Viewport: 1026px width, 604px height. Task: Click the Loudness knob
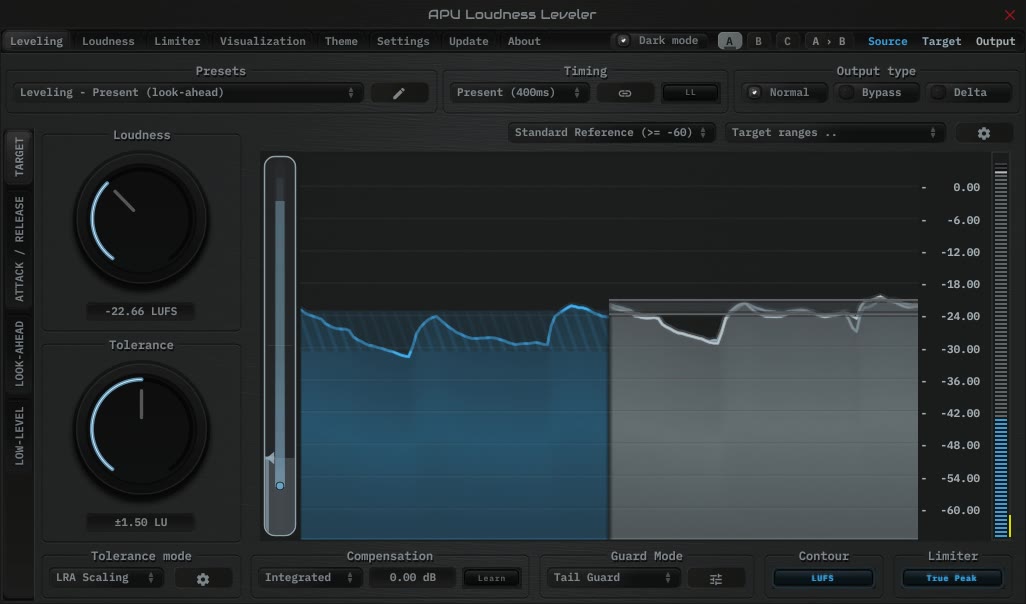(x=141, y=219)
